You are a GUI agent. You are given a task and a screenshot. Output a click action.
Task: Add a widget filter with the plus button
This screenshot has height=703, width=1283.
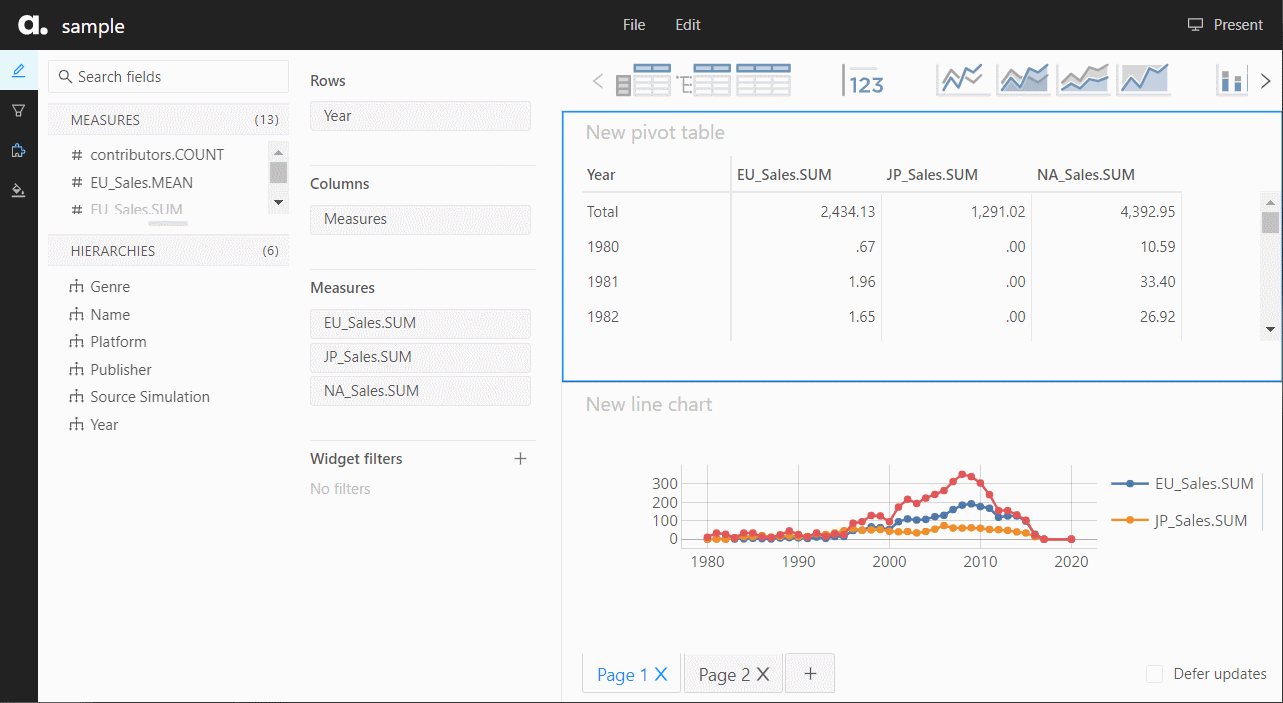520,459
